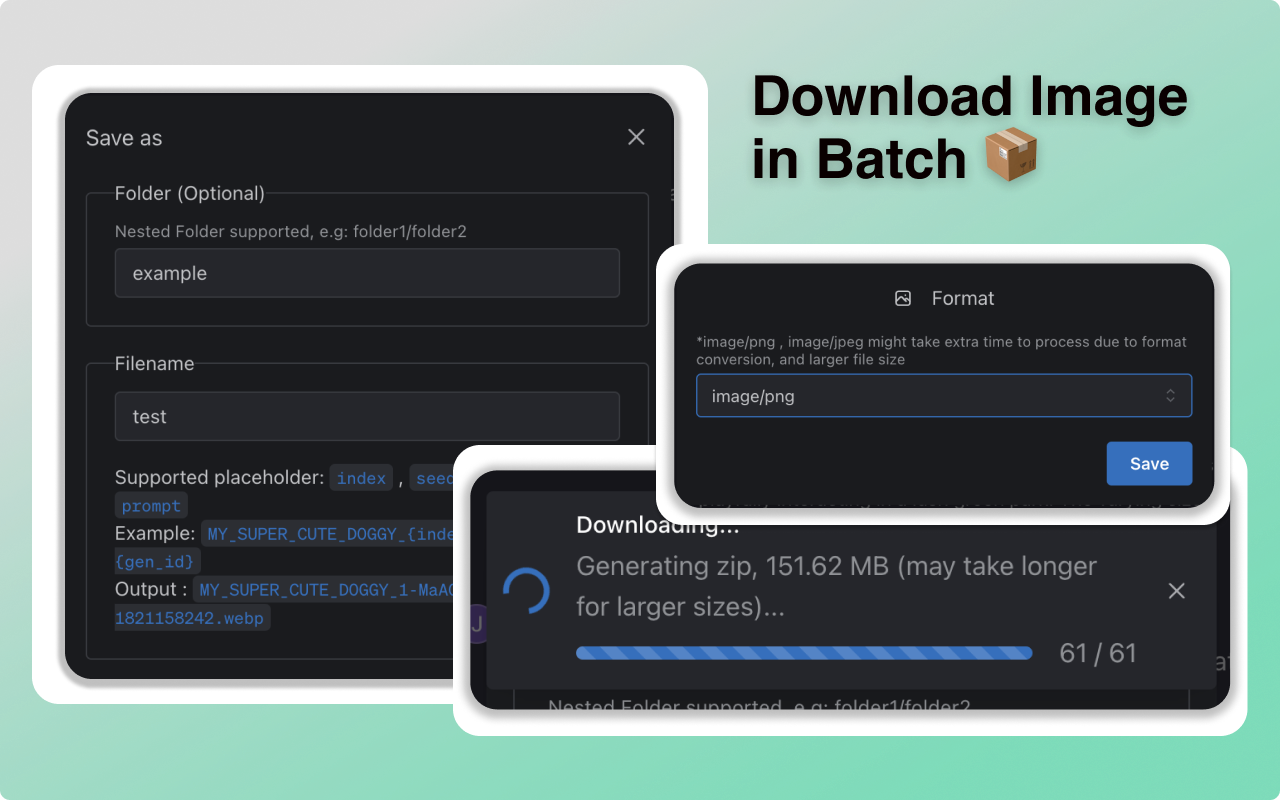The image size is (1280, 800).
Task: Focus the Folder input containing "example"
Action: point(367,273)
